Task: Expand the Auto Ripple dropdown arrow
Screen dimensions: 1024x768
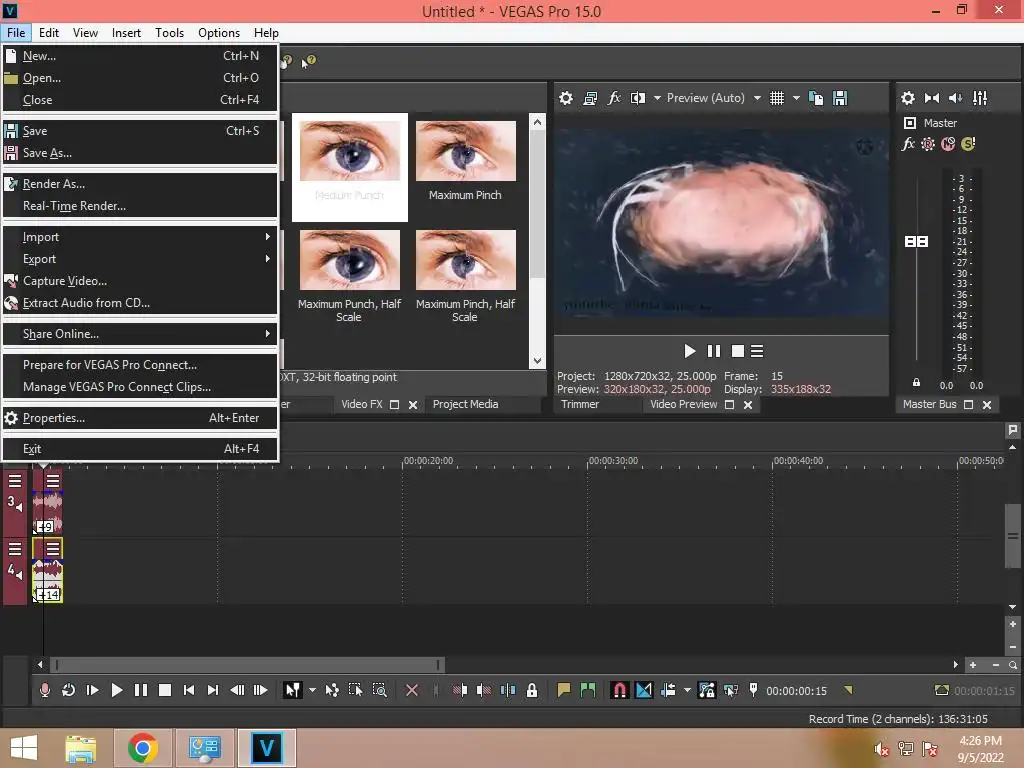Action: 687,690
